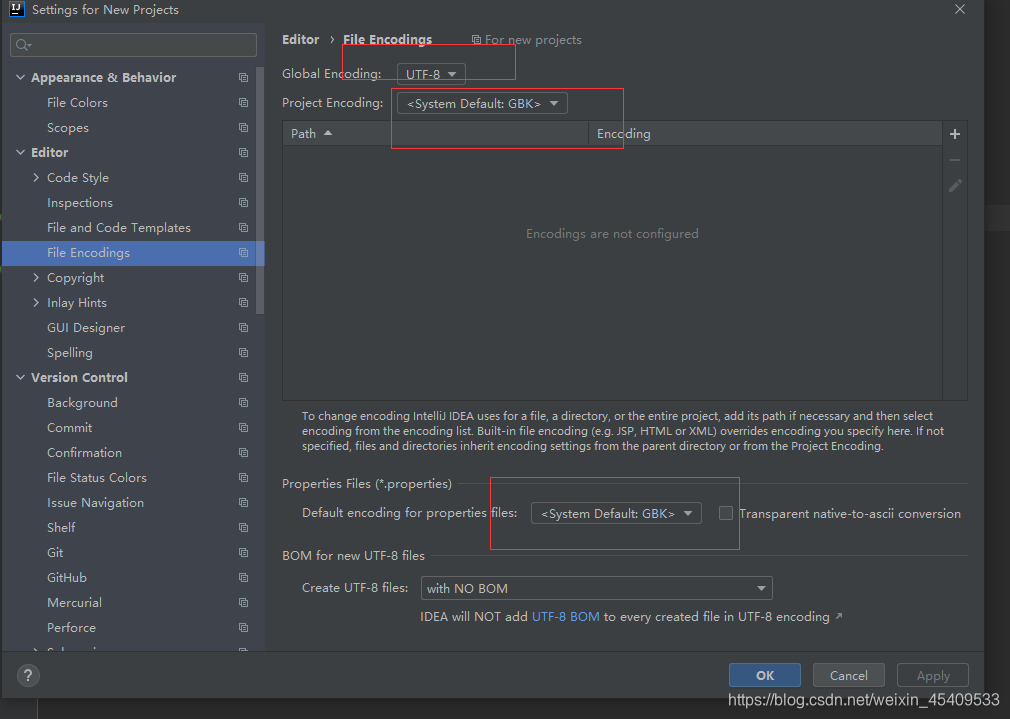Open File Status Colors page
The height and width of the screenshot is (719, 1010).
(x=97, y=477)
